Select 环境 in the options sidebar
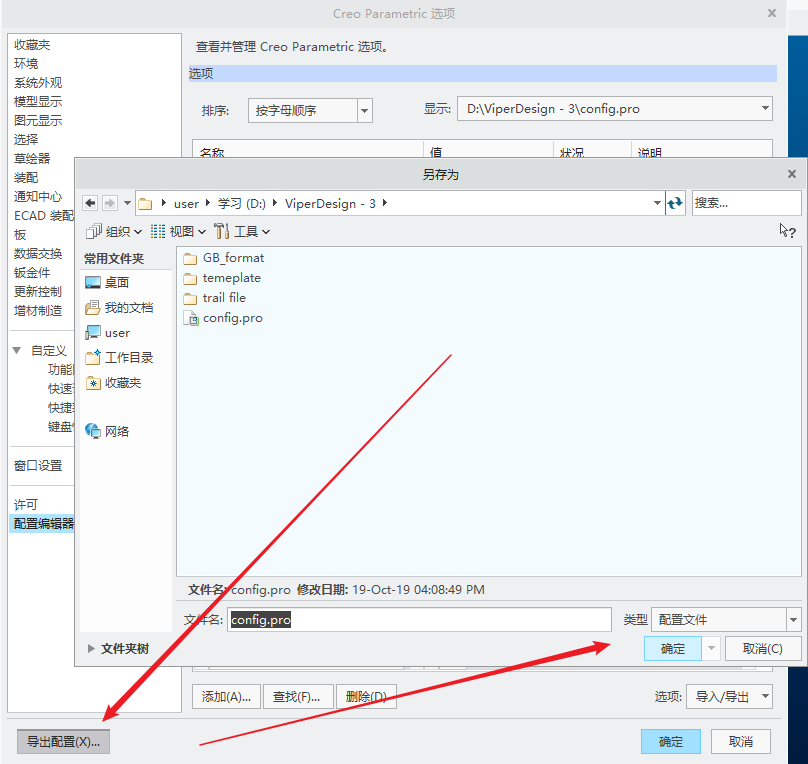The image size is (808, 764). point(26,63)
